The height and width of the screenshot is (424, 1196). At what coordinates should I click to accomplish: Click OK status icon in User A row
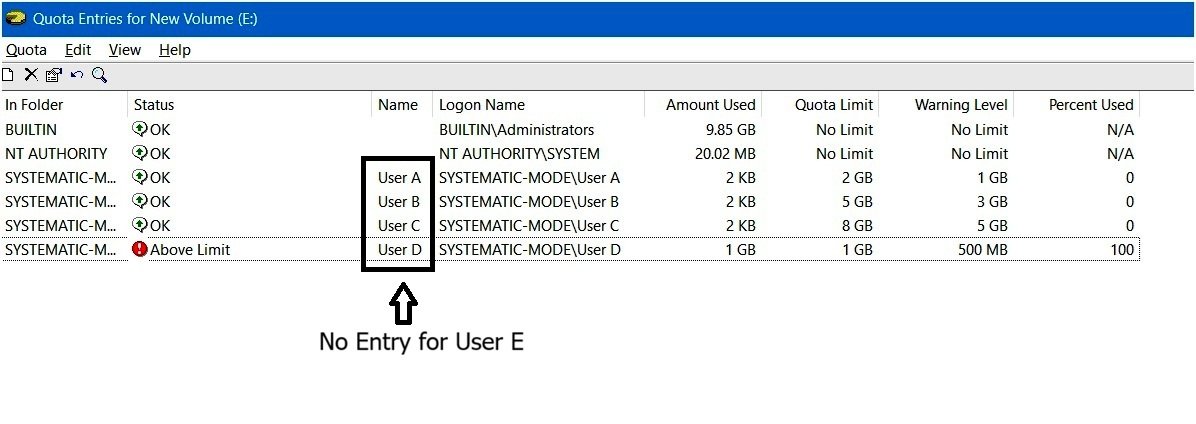140,178
